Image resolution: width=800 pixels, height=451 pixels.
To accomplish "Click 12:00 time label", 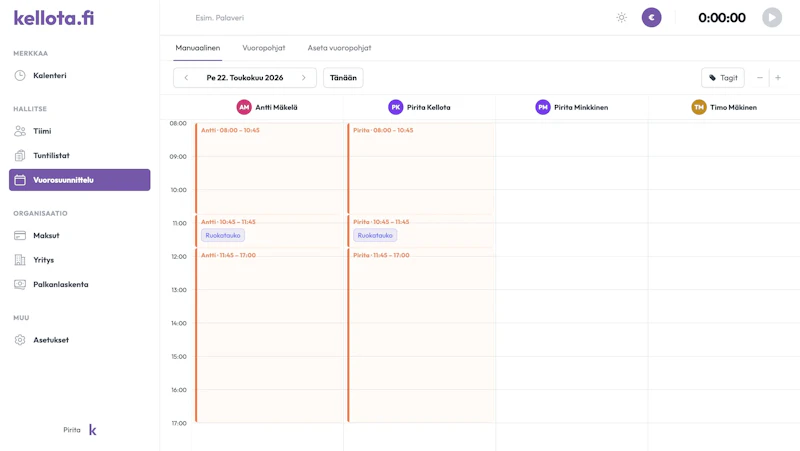I will point(179,257).
